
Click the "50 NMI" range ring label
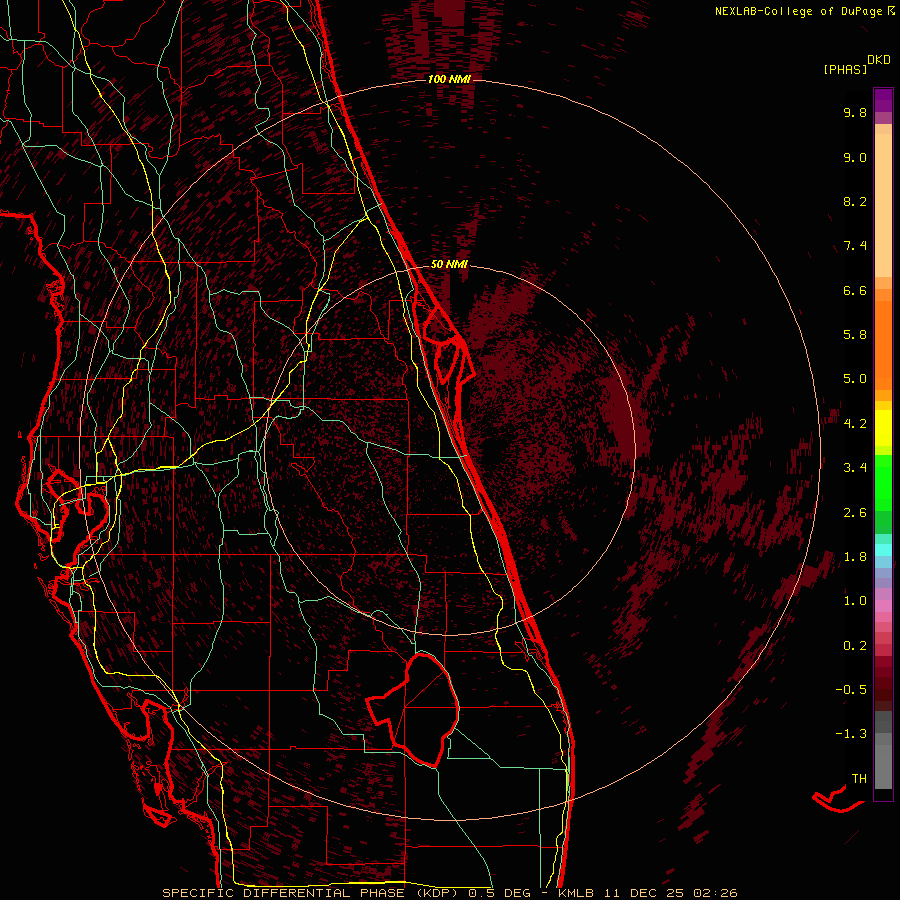tap(449, 264)
